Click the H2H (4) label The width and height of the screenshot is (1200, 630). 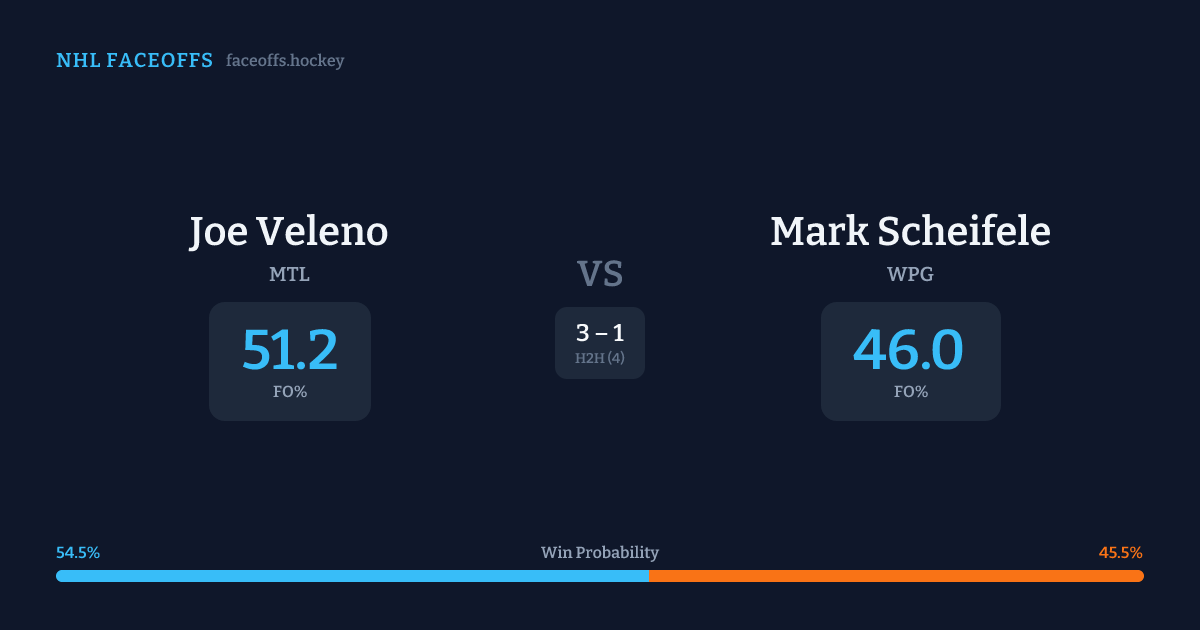click(x=600, y=358)
